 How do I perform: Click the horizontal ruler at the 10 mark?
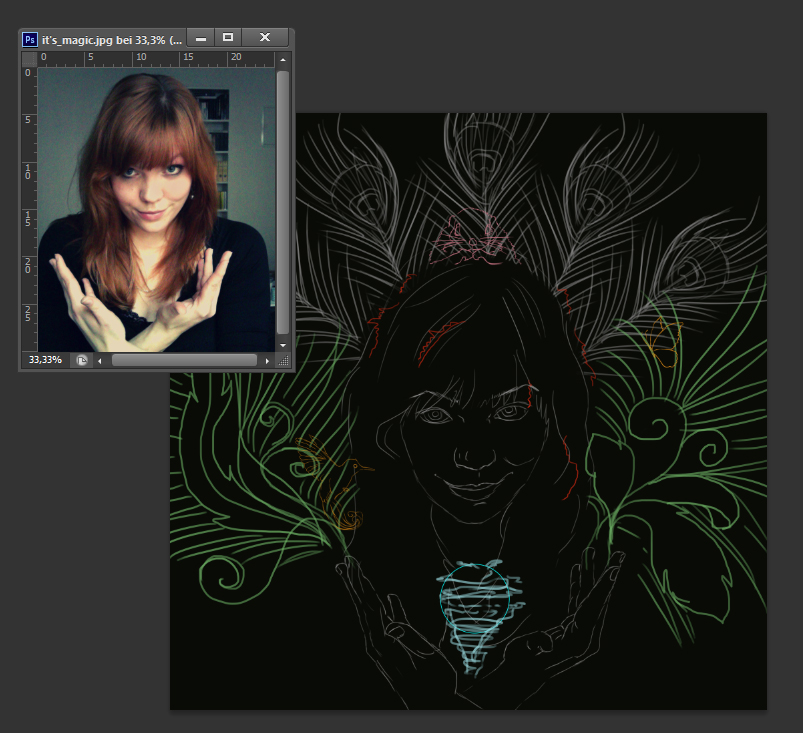[x=141, y=58]
